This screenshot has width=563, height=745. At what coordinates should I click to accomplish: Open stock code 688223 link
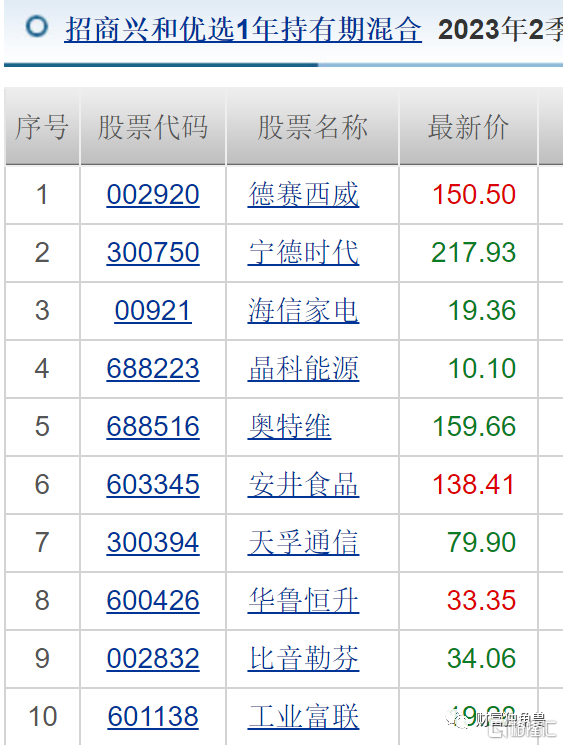coord(153,369)
